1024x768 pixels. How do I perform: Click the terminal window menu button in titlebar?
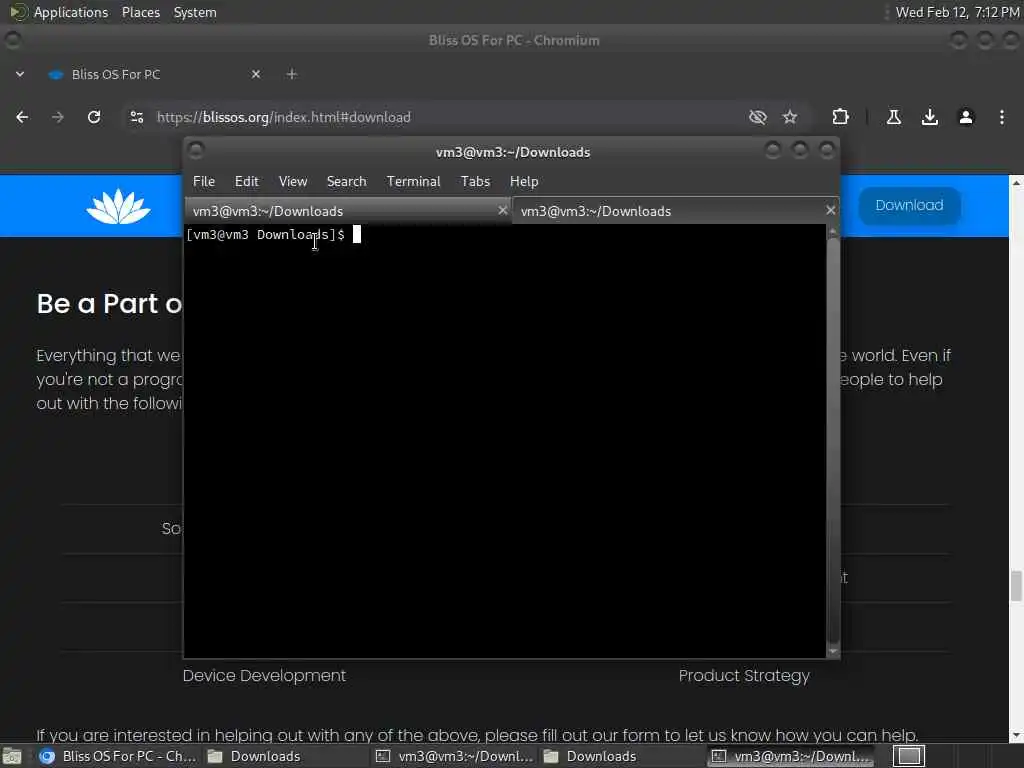(195, 151)
